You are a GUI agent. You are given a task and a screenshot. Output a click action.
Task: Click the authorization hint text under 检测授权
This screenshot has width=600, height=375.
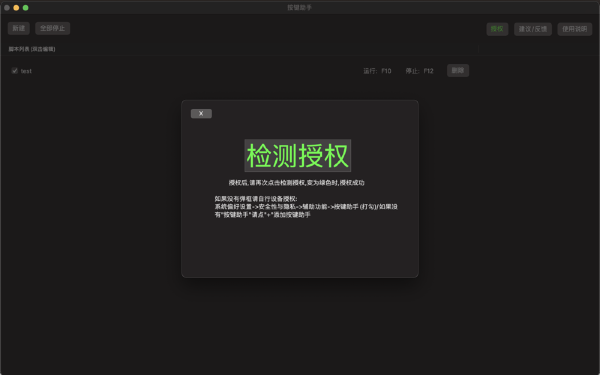(297, 183)
